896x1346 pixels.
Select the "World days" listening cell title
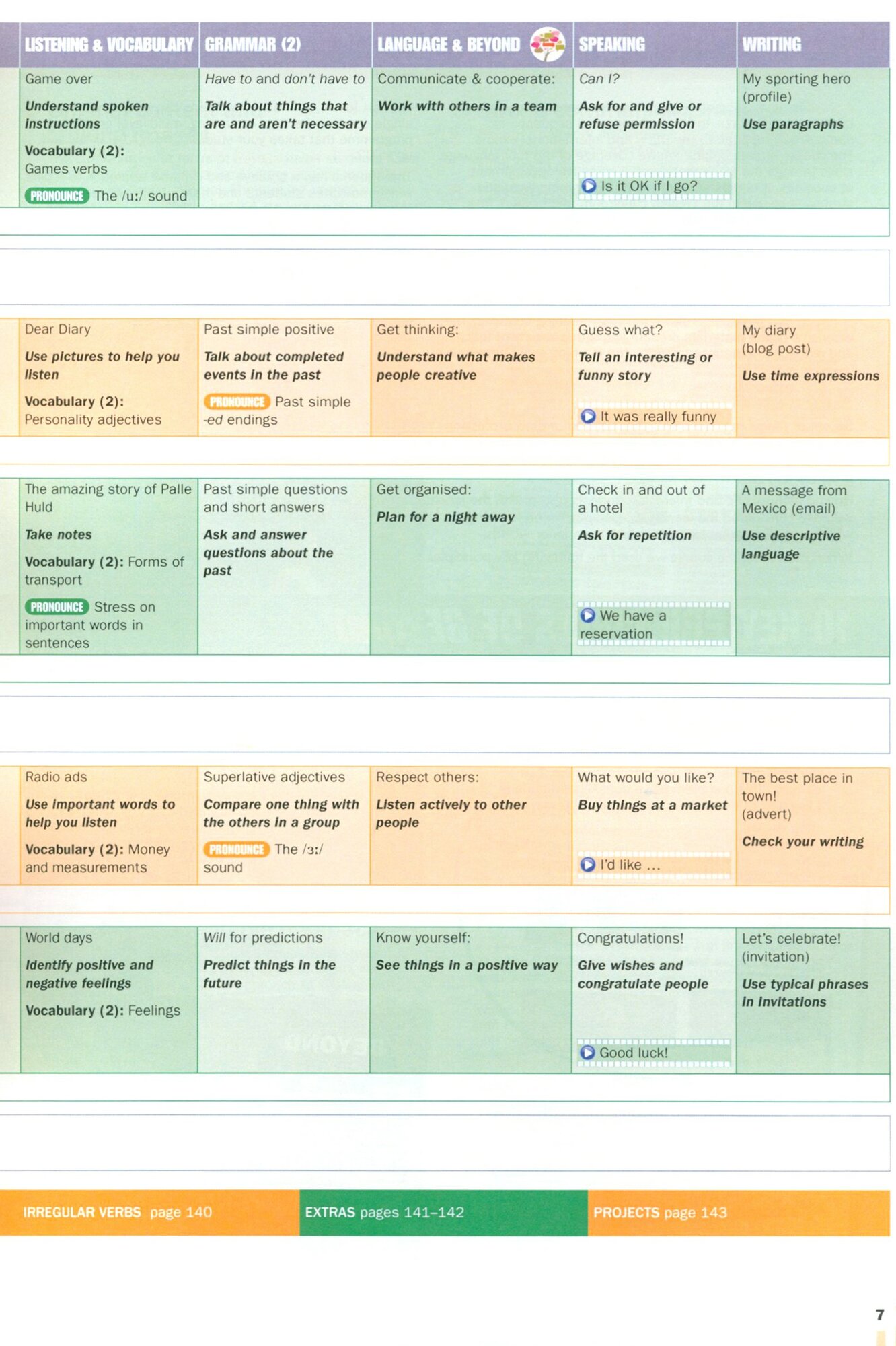coord(59,937)
